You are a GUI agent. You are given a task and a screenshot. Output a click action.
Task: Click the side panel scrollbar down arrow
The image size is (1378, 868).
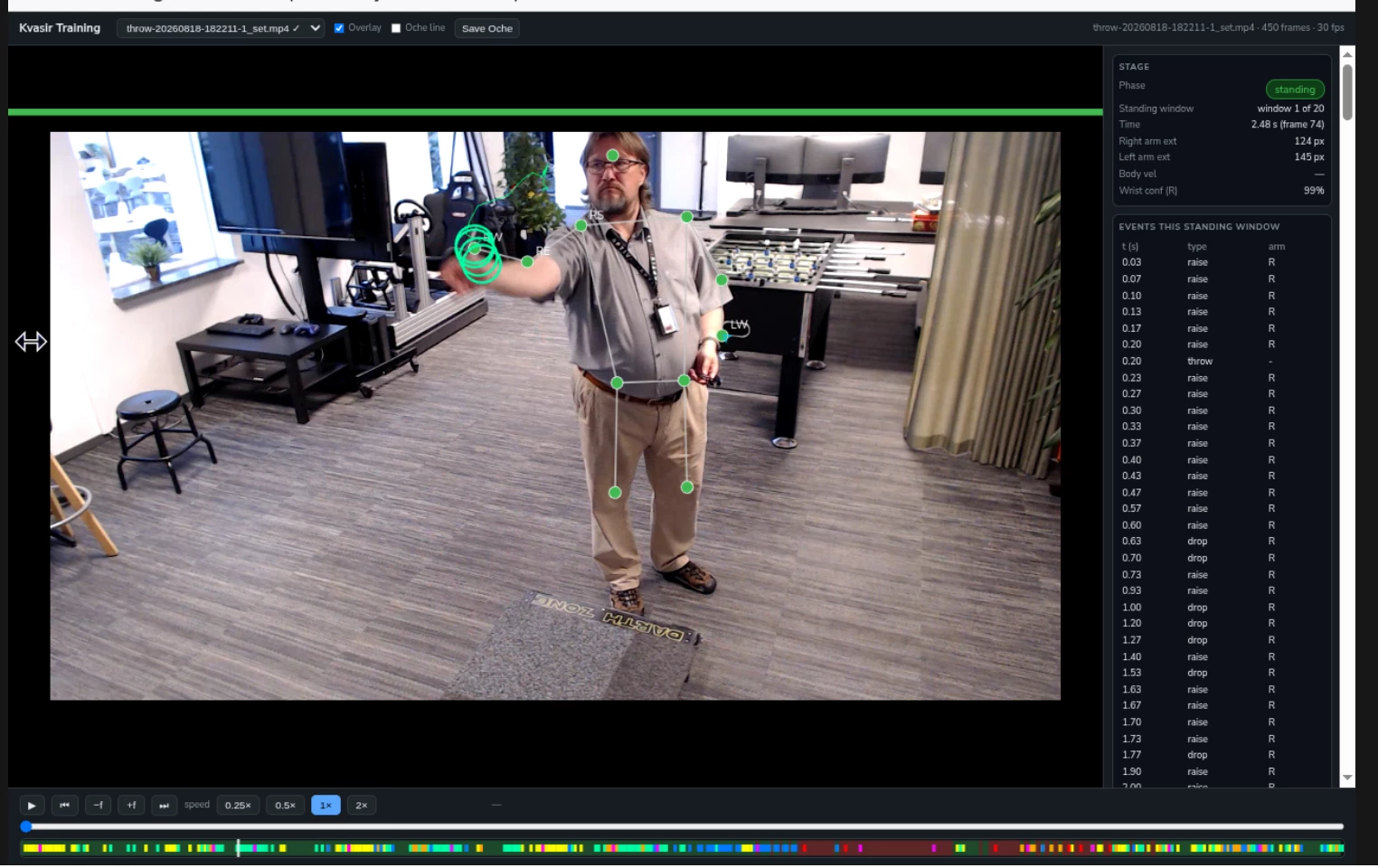1347,778
